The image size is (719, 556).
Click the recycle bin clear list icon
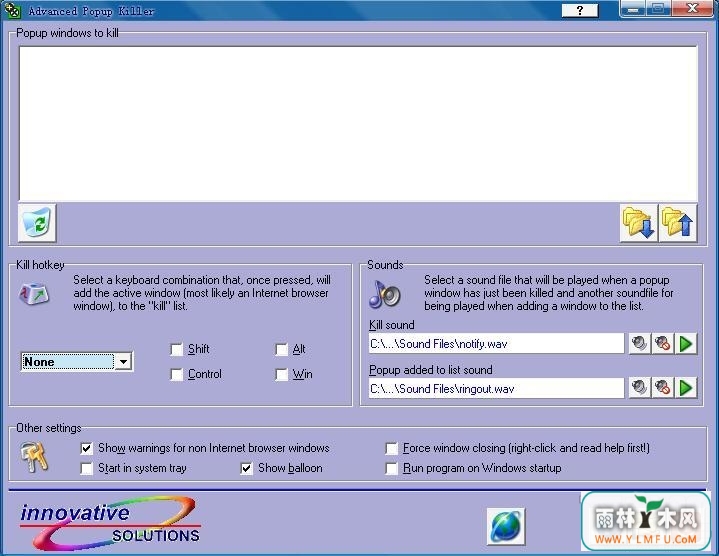point(37,223)
